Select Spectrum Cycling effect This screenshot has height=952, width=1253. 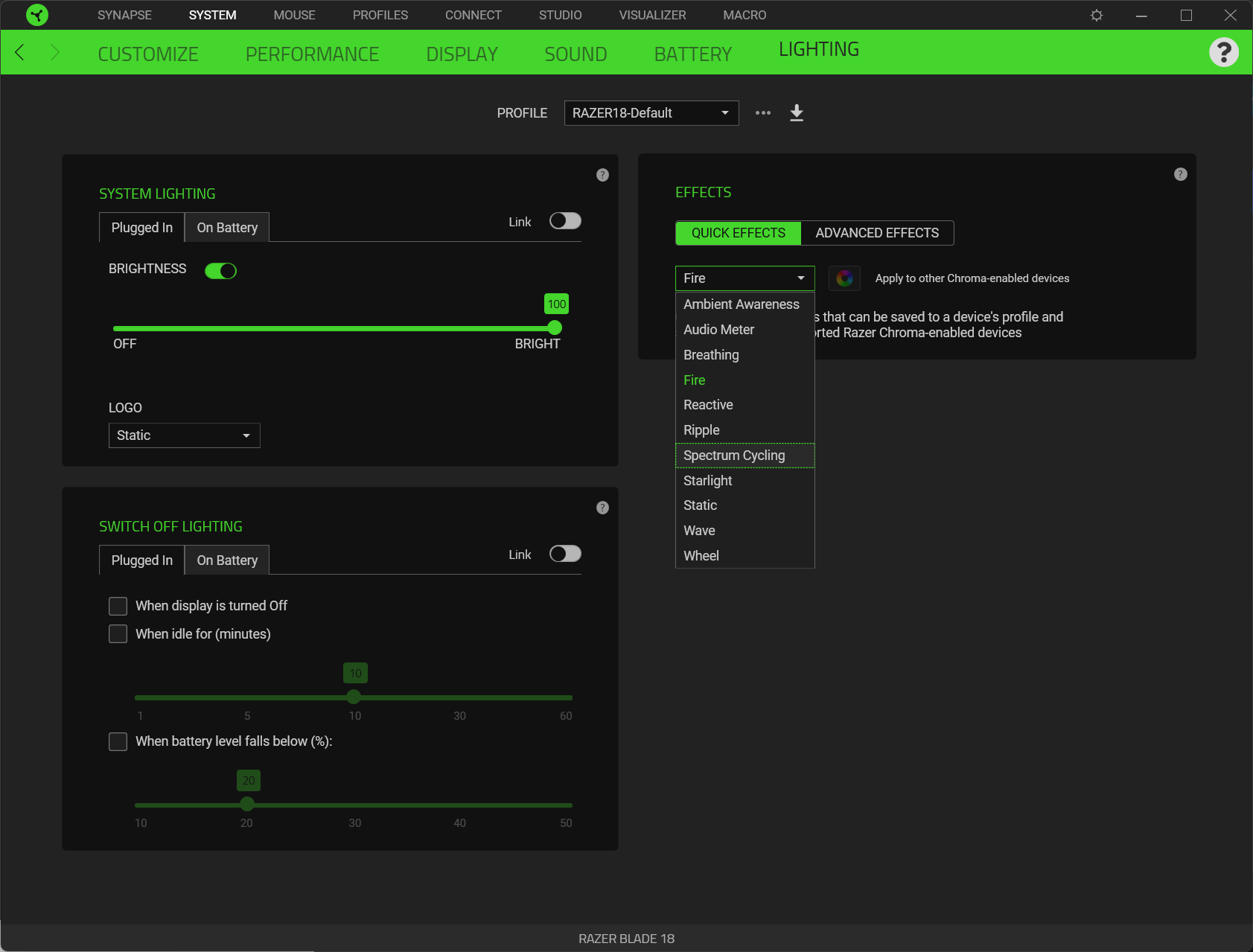745,456
